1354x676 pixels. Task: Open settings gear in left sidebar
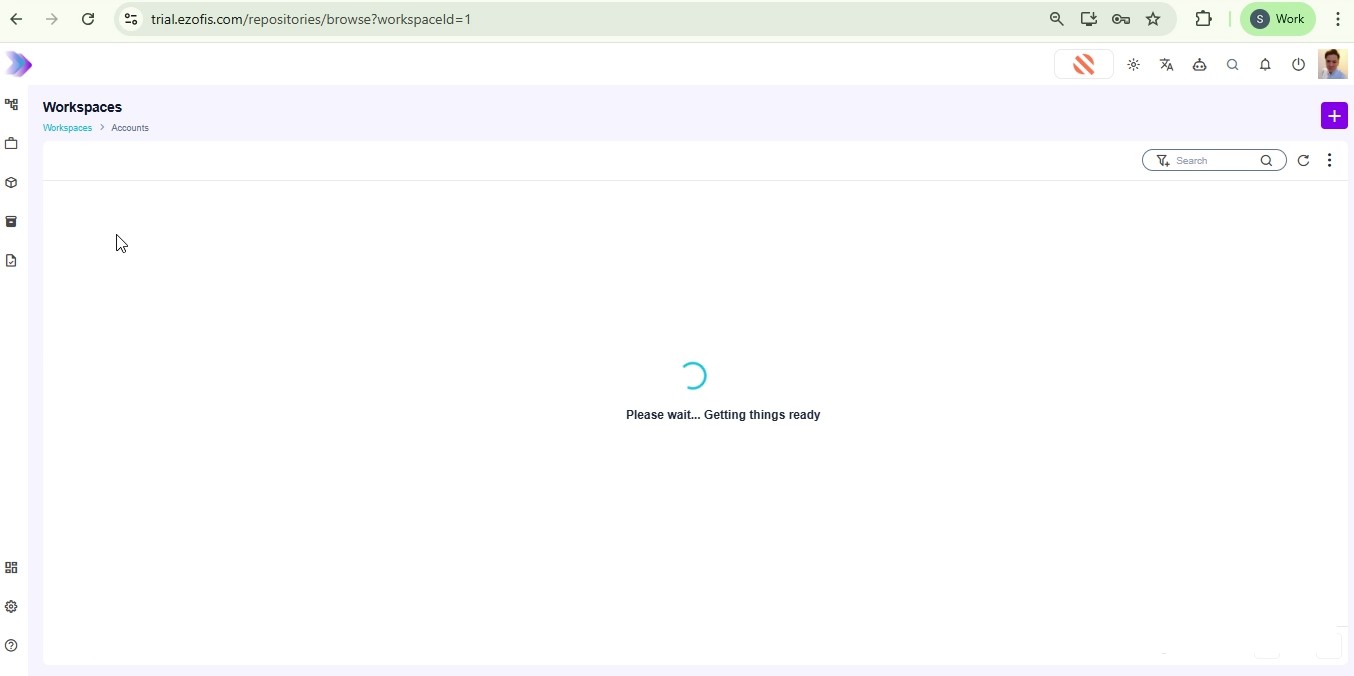point(12,607)
